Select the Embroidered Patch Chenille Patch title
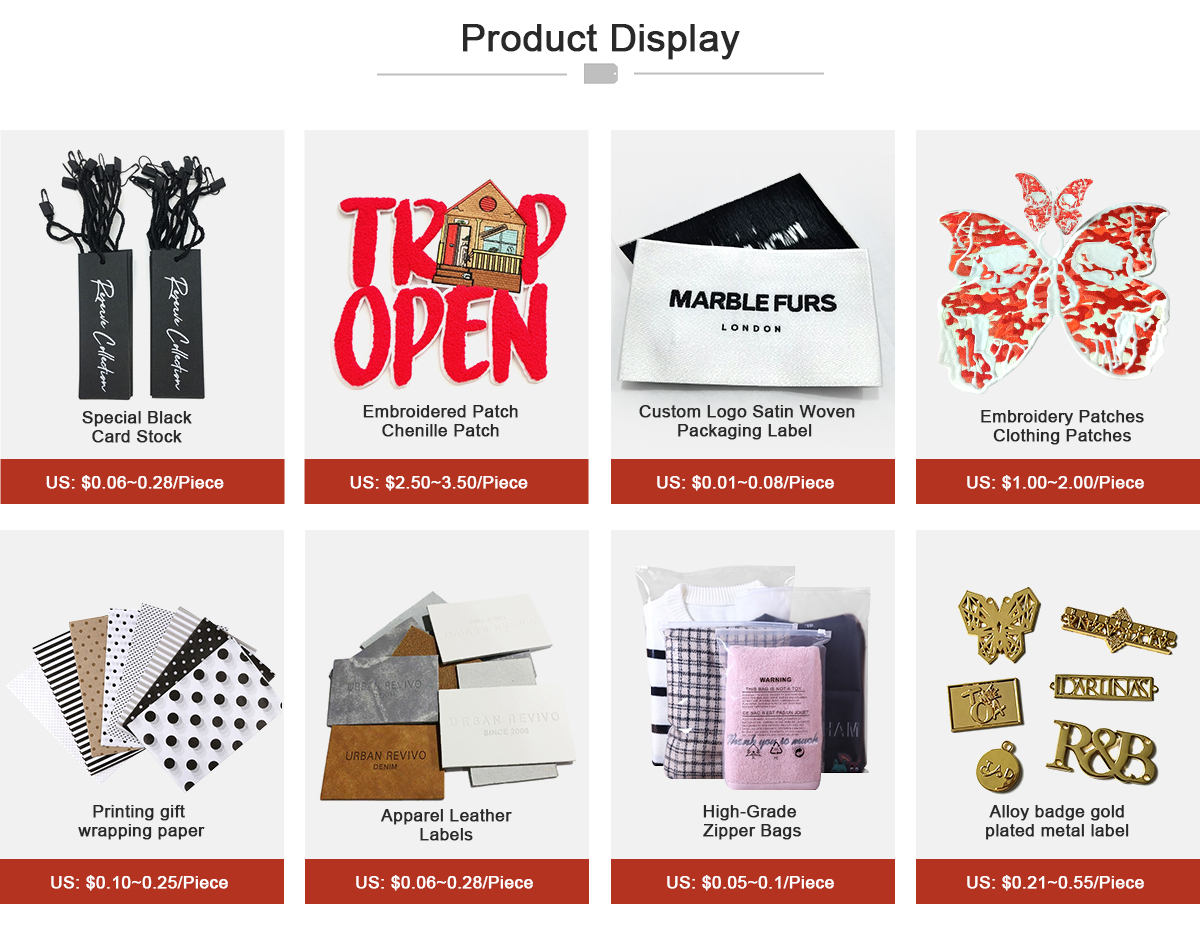Screen dimensions: 1200x928 click(440, 421)
